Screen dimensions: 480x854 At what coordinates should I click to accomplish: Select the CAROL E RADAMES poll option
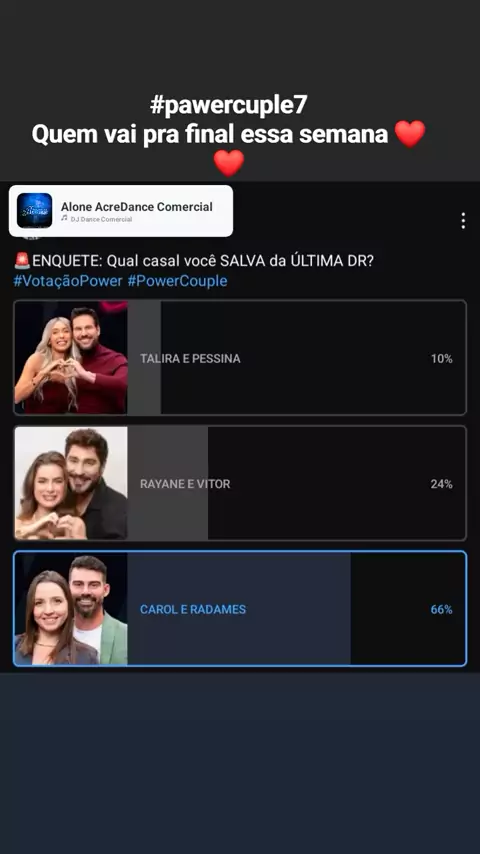coord(240,608)
